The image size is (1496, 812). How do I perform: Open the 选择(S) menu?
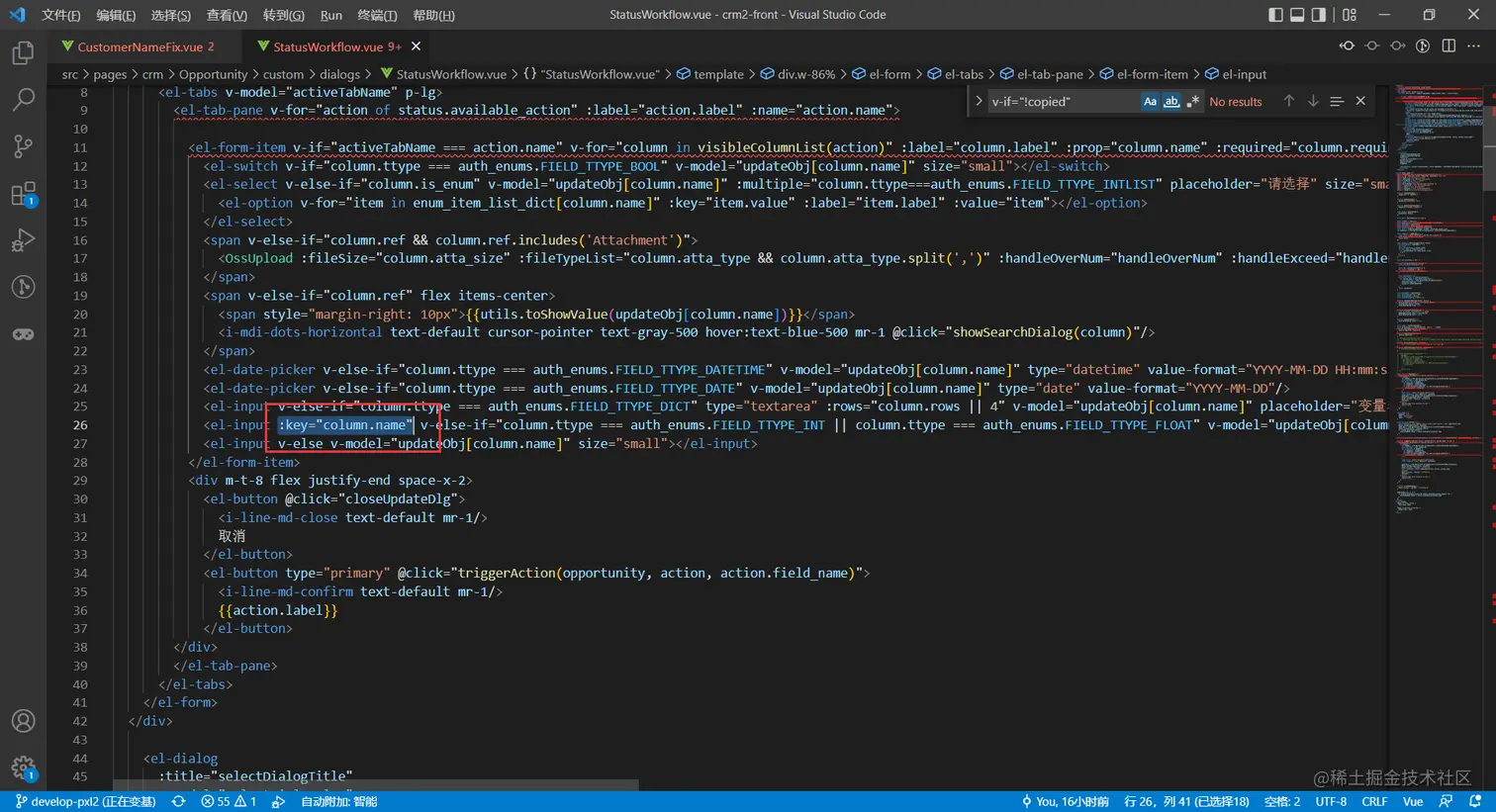click(170, 15)
